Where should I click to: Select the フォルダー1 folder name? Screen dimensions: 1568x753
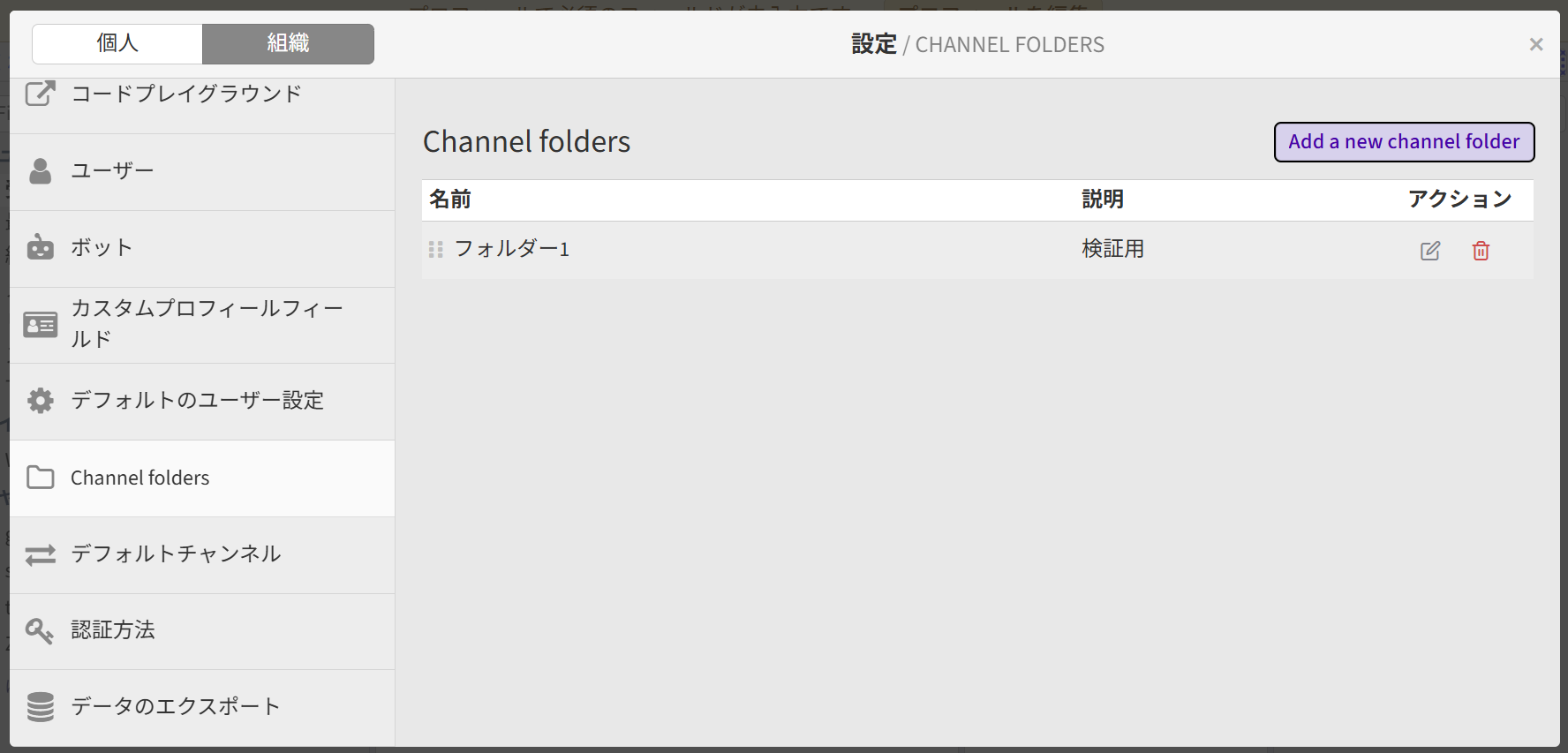pyautogui.click(x=512, y=250)
